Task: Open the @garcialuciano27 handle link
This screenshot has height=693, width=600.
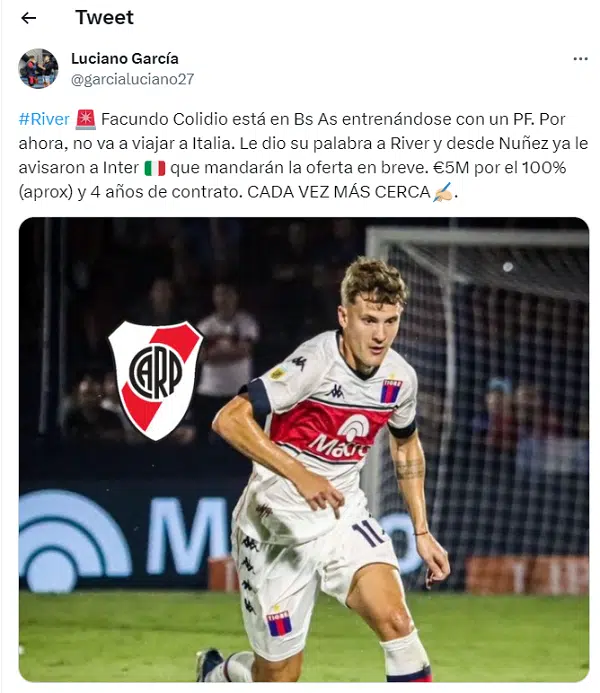Action: point(133,79)
